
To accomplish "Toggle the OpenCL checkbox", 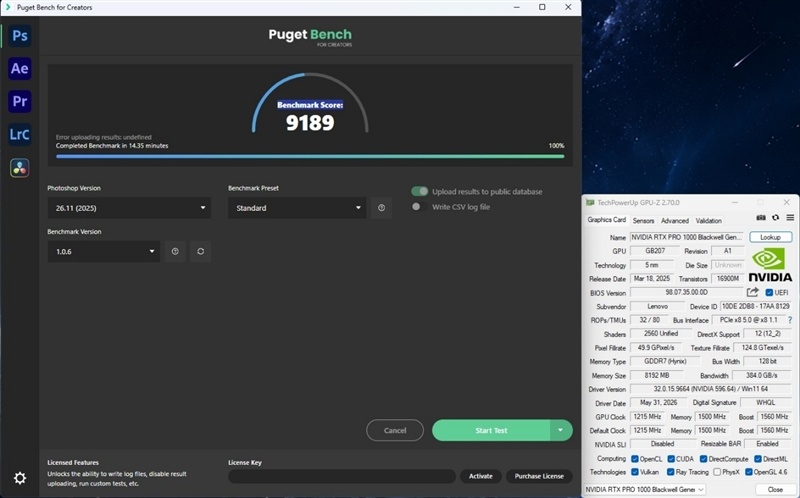I will [x=635, y=459].
